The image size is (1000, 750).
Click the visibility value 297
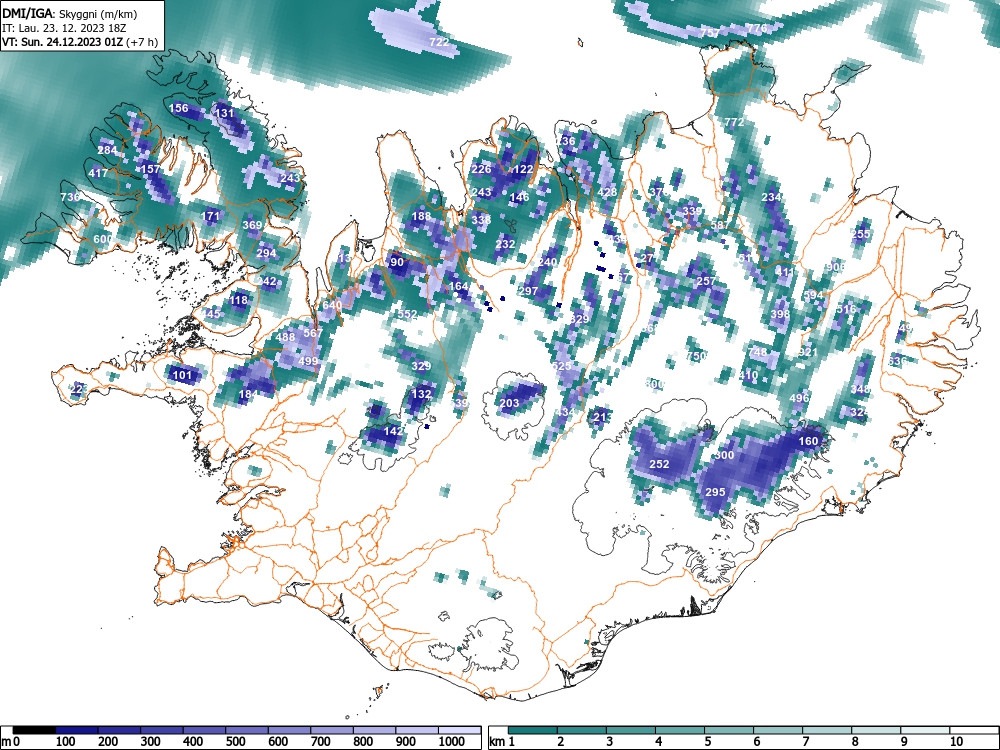pos(528,291)
